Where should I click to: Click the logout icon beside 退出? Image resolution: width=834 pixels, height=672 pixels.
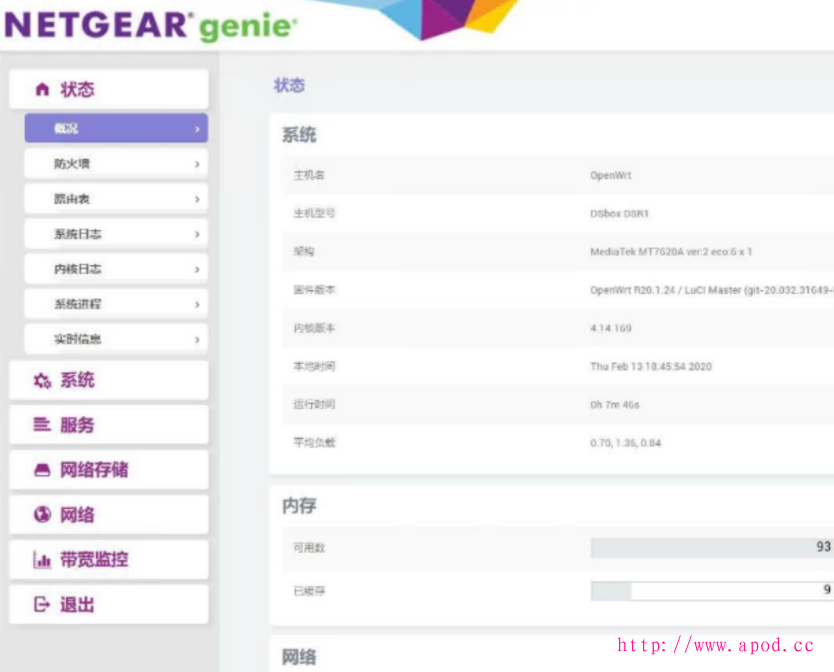(x=41, y=605)
